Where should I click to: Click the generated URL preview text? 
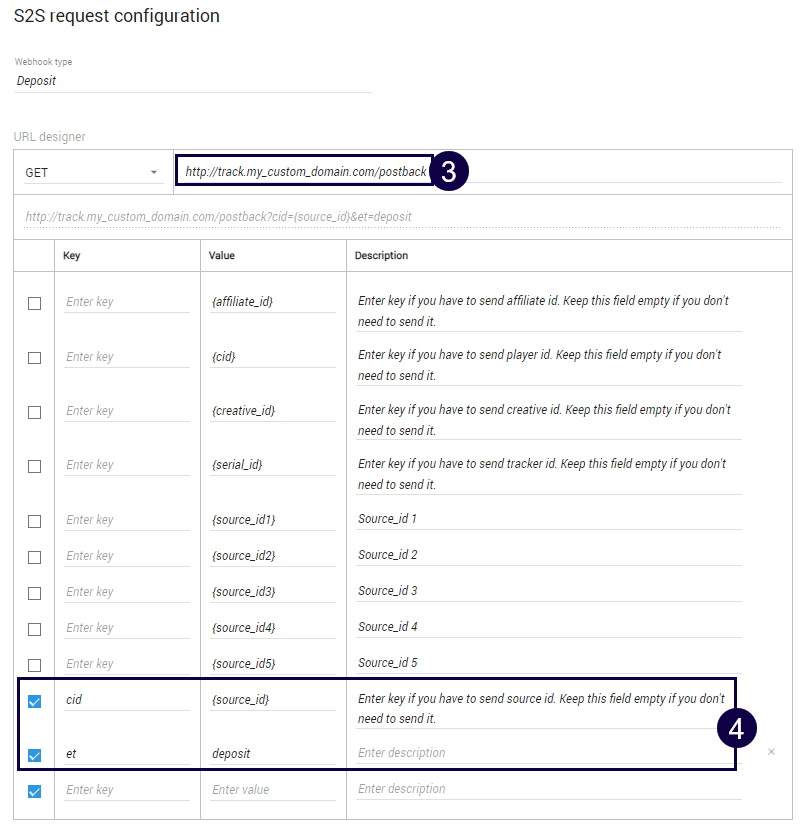coord(218,217)
